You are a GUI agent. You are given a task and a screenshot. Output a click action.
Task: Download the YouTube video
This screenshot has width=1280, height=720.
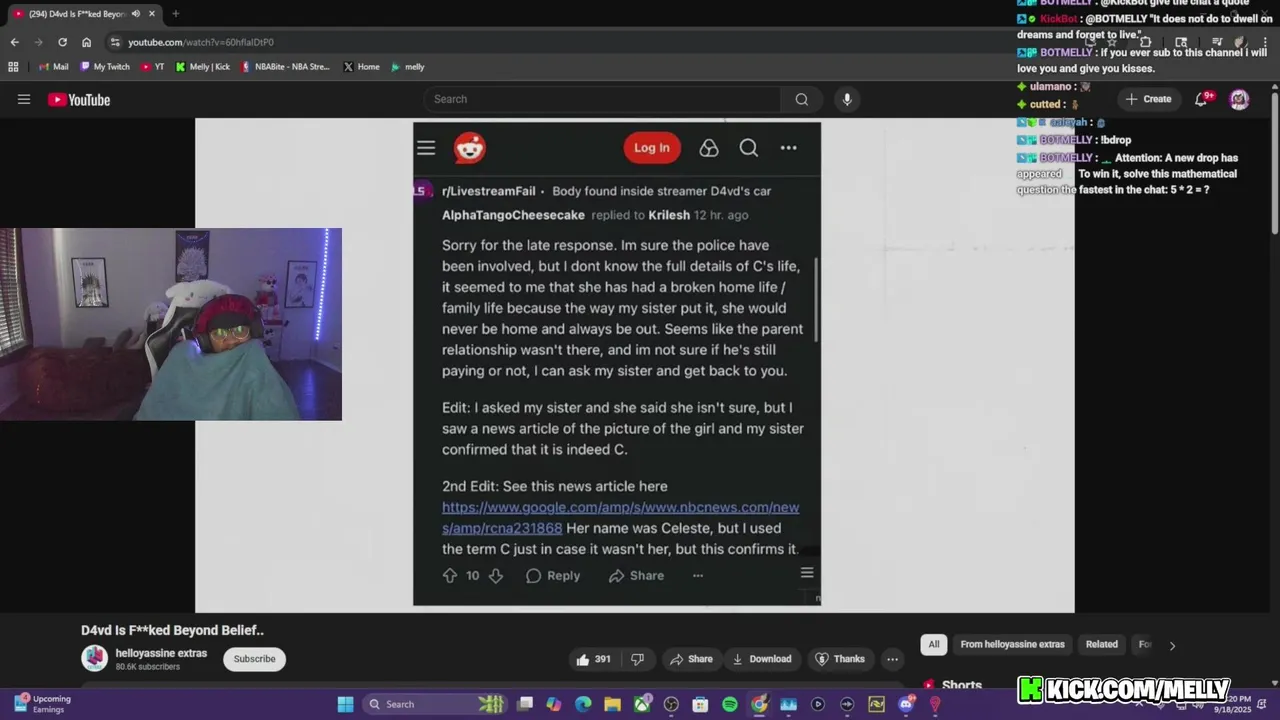click(762, 659)
